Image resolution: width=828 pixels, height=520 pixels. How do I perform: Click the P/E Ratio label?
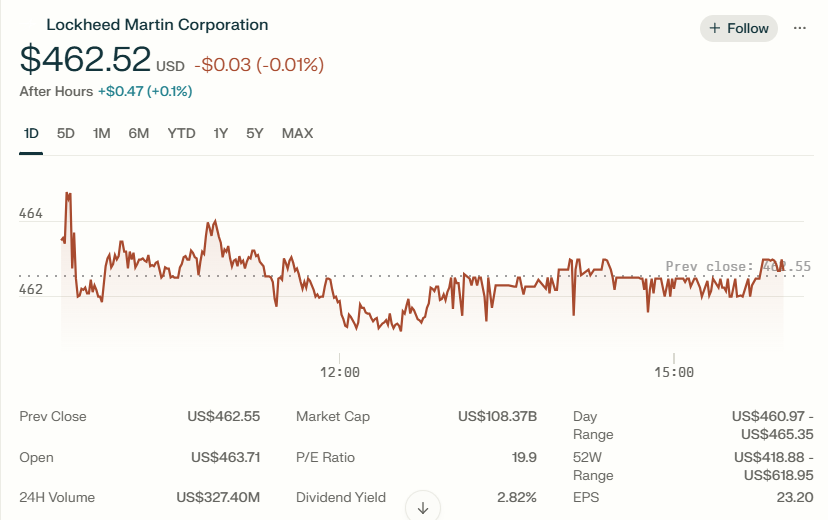pyautogui.click(x=325, y=457)
